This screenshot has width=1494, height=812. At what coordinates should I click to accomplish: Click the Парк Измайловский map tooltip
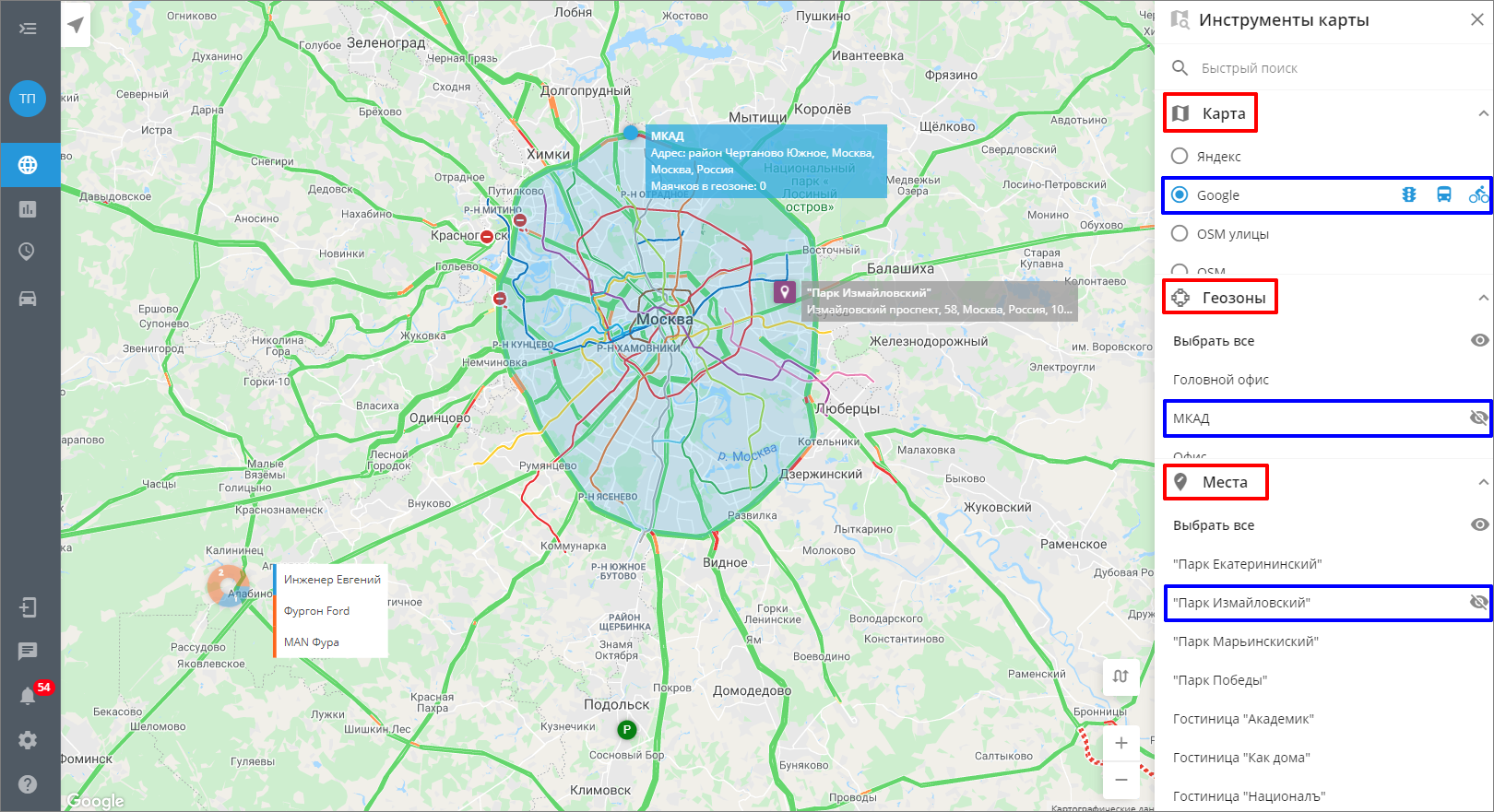click(x=939, y=301)
